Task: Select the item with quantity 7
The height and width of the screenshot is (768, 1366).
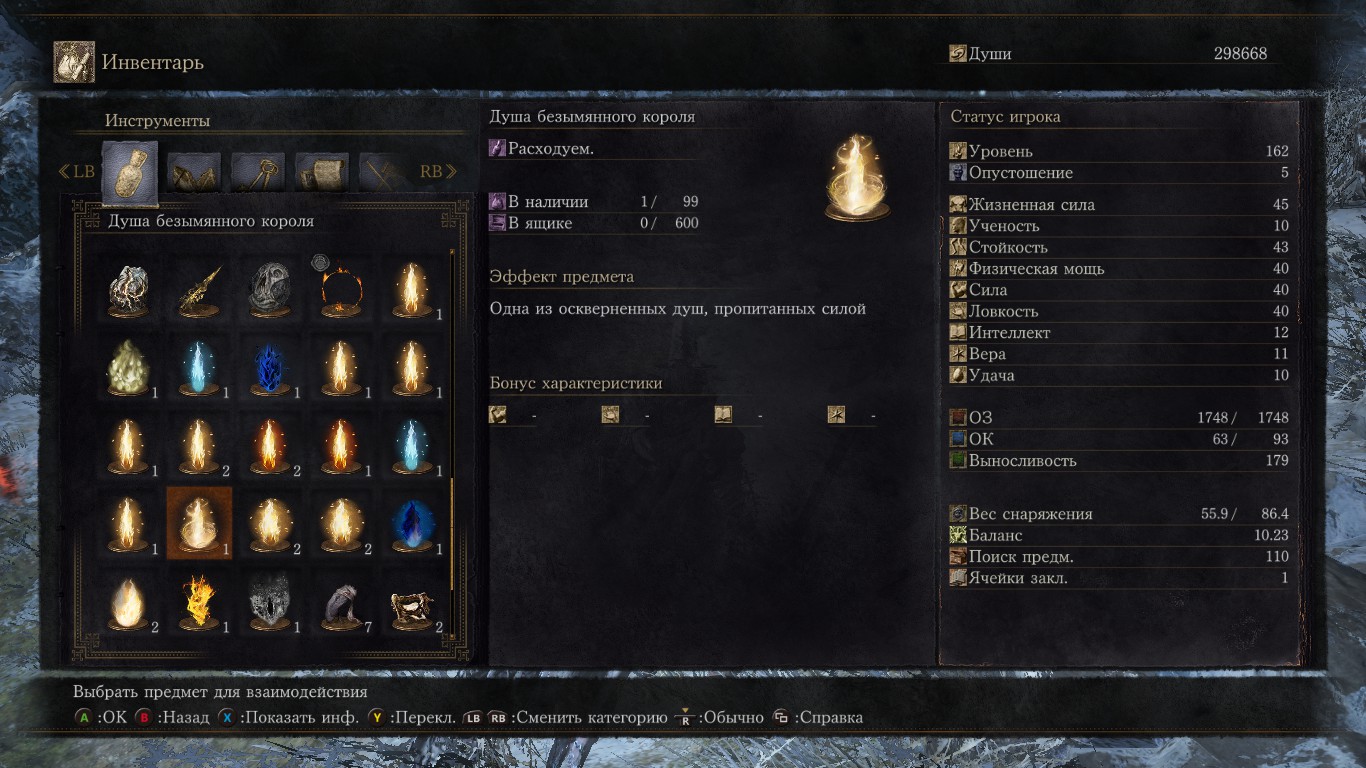Action: pos(340,600)
